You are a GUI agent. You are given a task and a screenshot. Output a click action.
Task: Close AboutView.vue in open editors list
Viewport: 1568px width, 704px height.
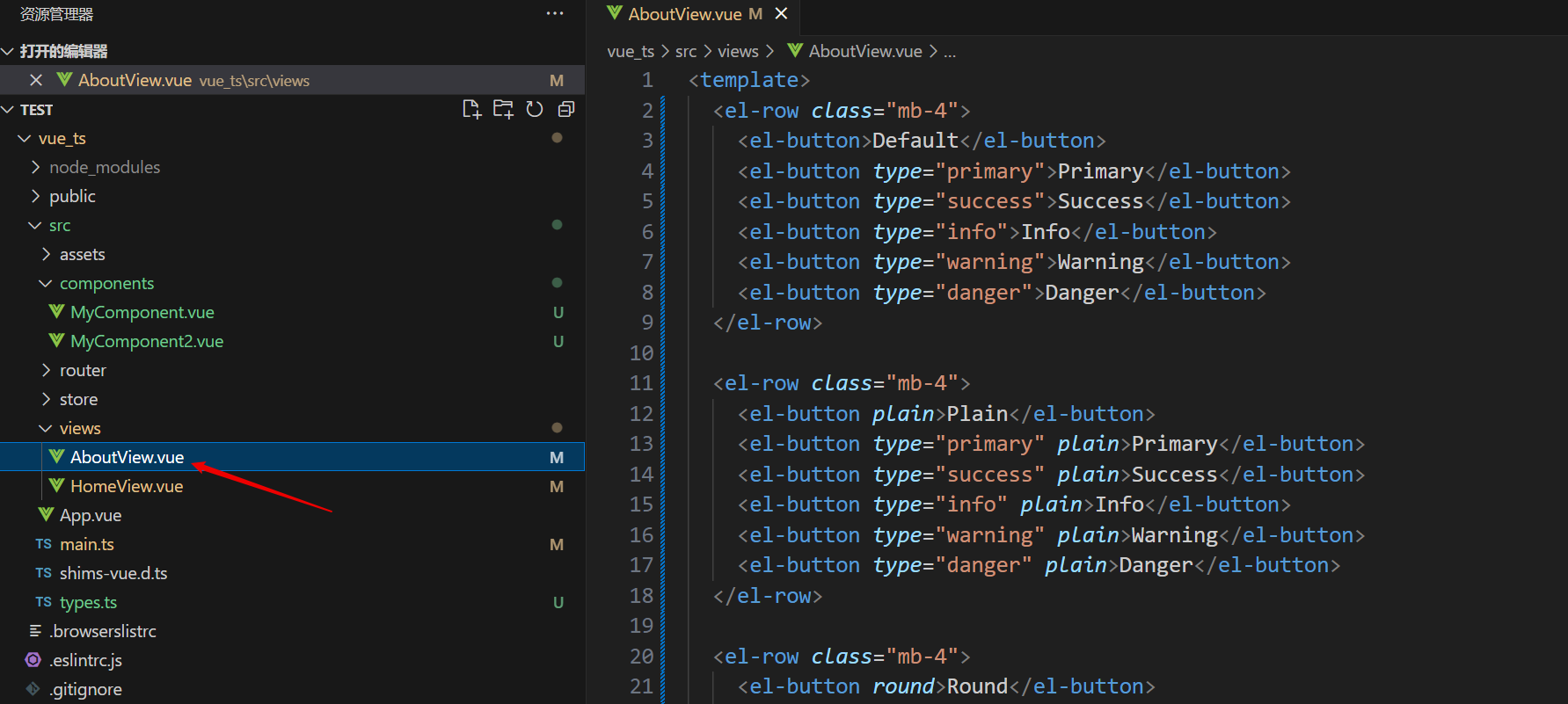pyautogui.click(x=36, y=80)
